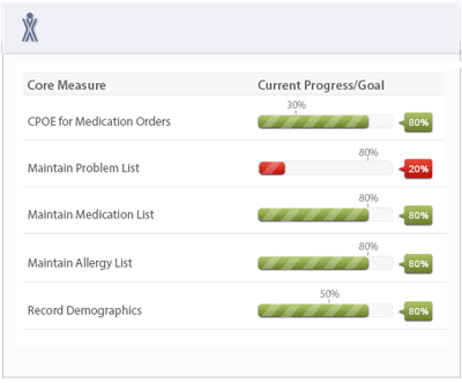Click the Core Measure column header

66,85
